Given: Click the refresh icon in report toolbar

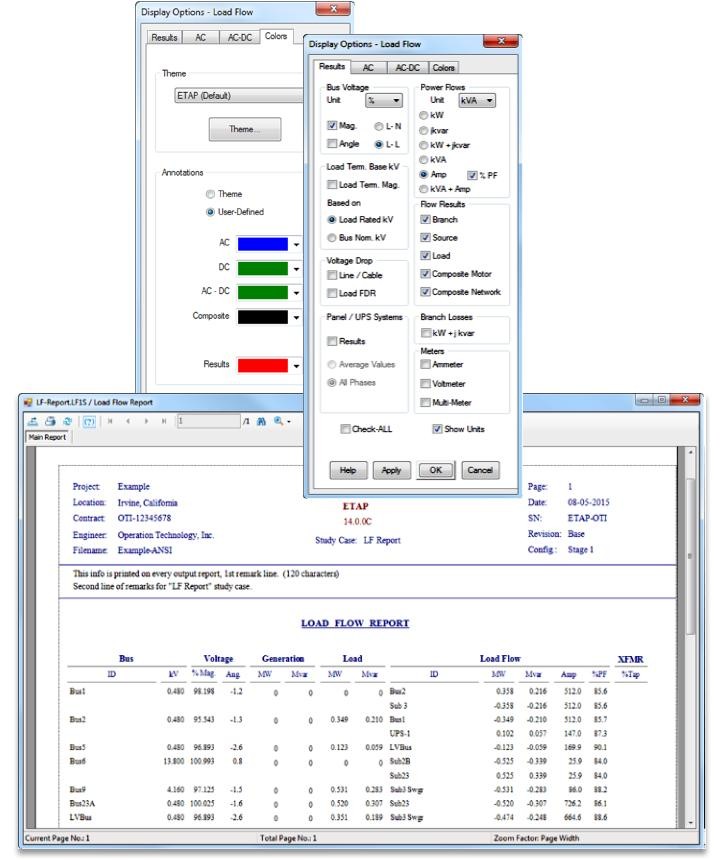Looking at the screenshot, I should coord(67,421).
